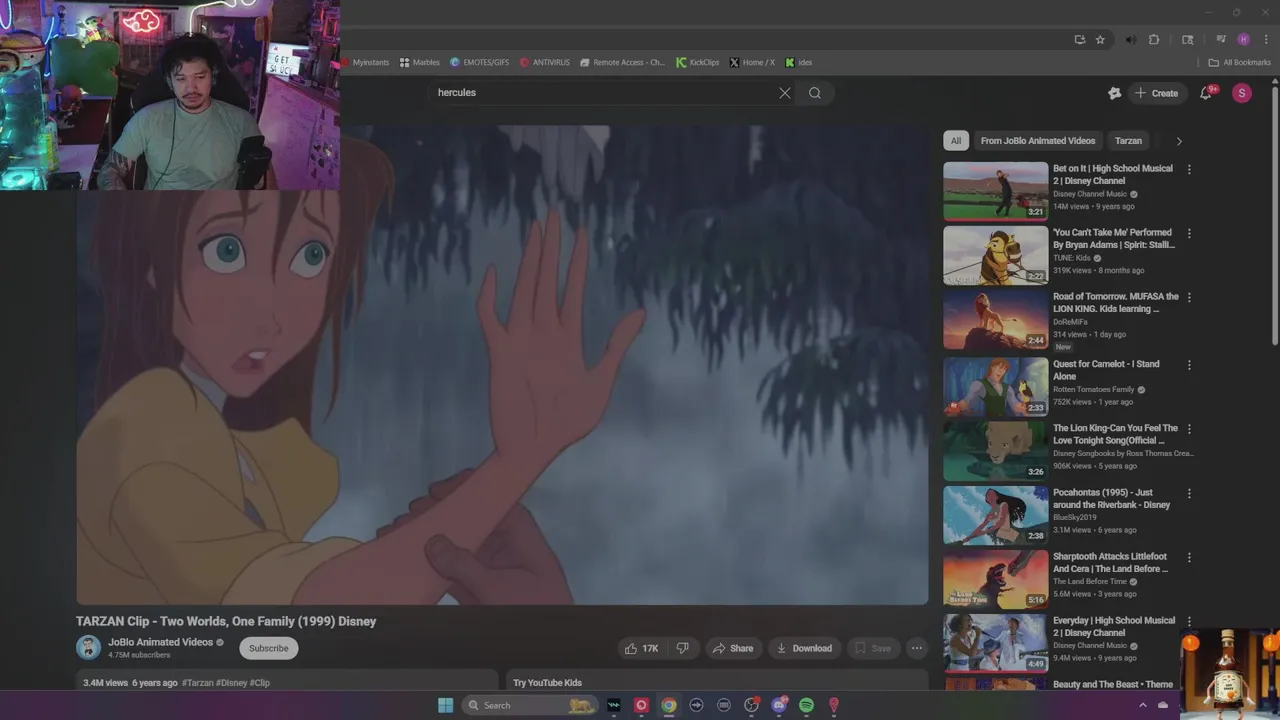Open YouTube notifications bell
1280x720 pixels.
1207,93
